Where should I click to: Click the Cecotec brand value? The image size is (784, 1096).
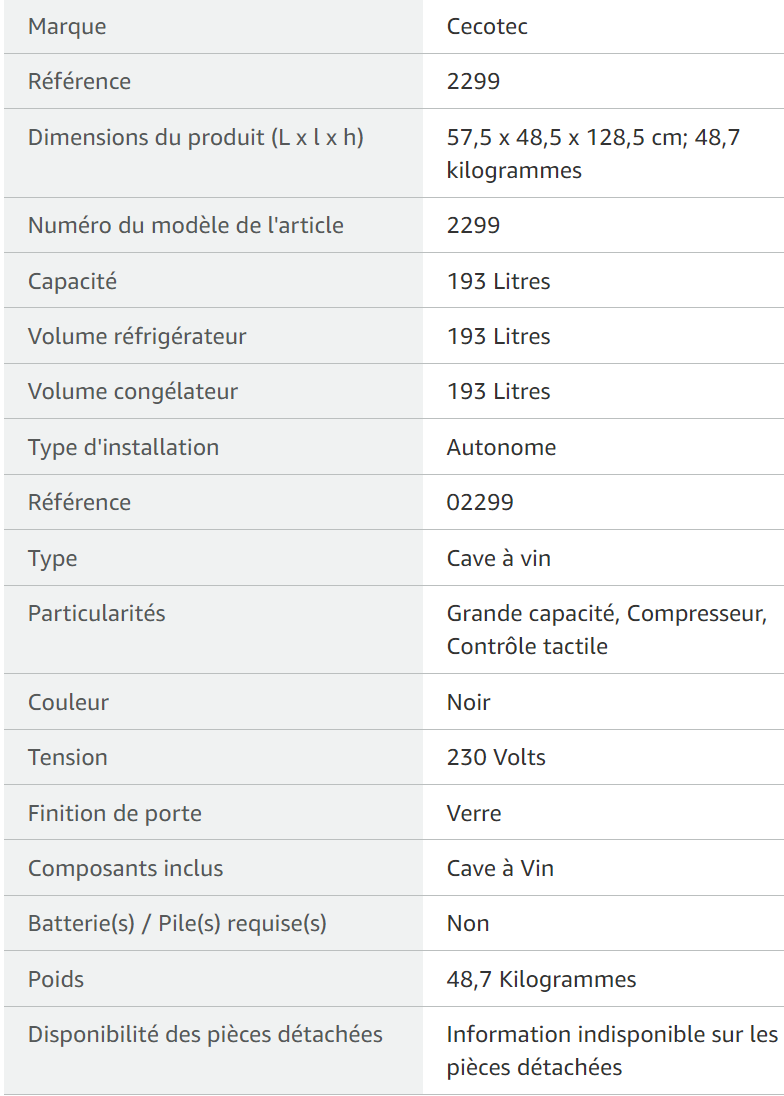point(487,27)
